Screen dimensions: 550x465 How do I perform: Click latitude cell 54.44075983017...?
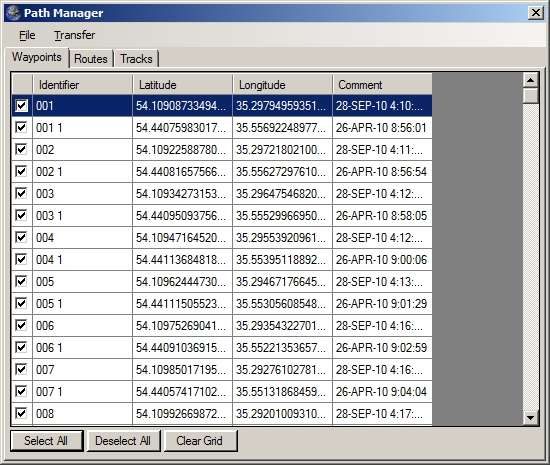[x=182, y=127]
